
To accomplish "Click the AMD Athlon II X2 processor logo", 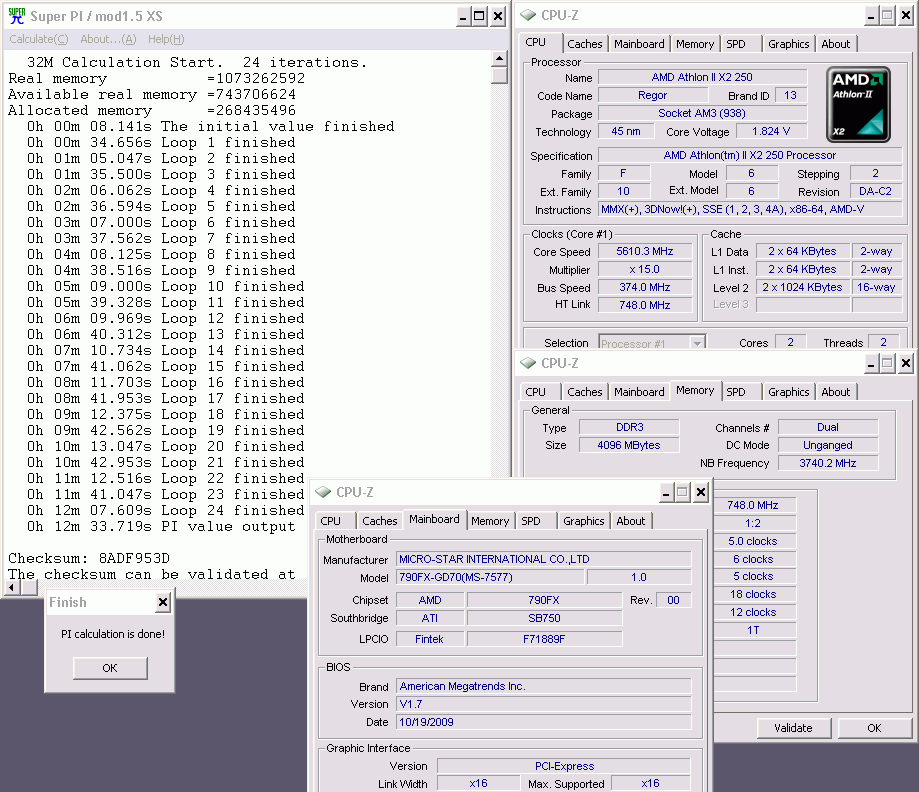I will coord(858,104).
